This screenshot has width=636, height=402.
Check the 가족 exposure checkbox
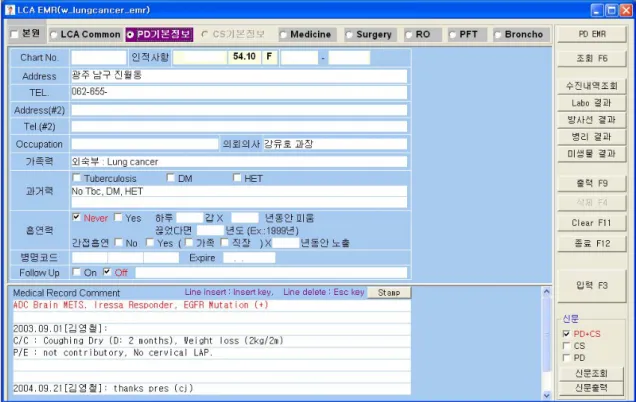coord(189,242)
